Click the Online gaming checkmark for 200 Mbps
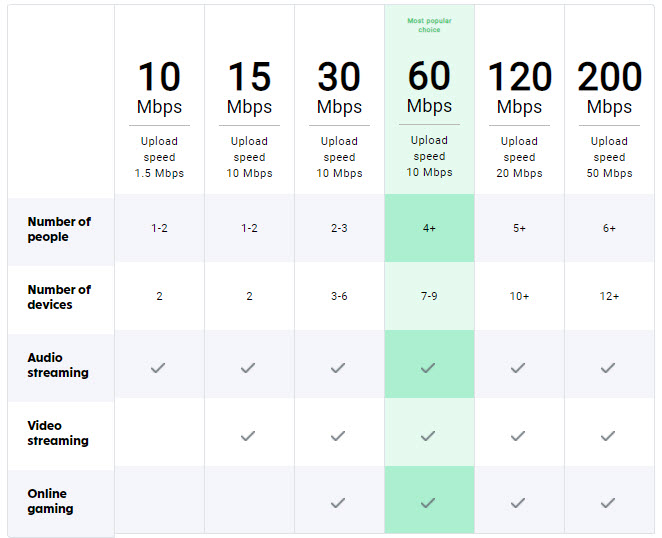The width and height of the screenshot is (662, 538). tap(608, 503)
